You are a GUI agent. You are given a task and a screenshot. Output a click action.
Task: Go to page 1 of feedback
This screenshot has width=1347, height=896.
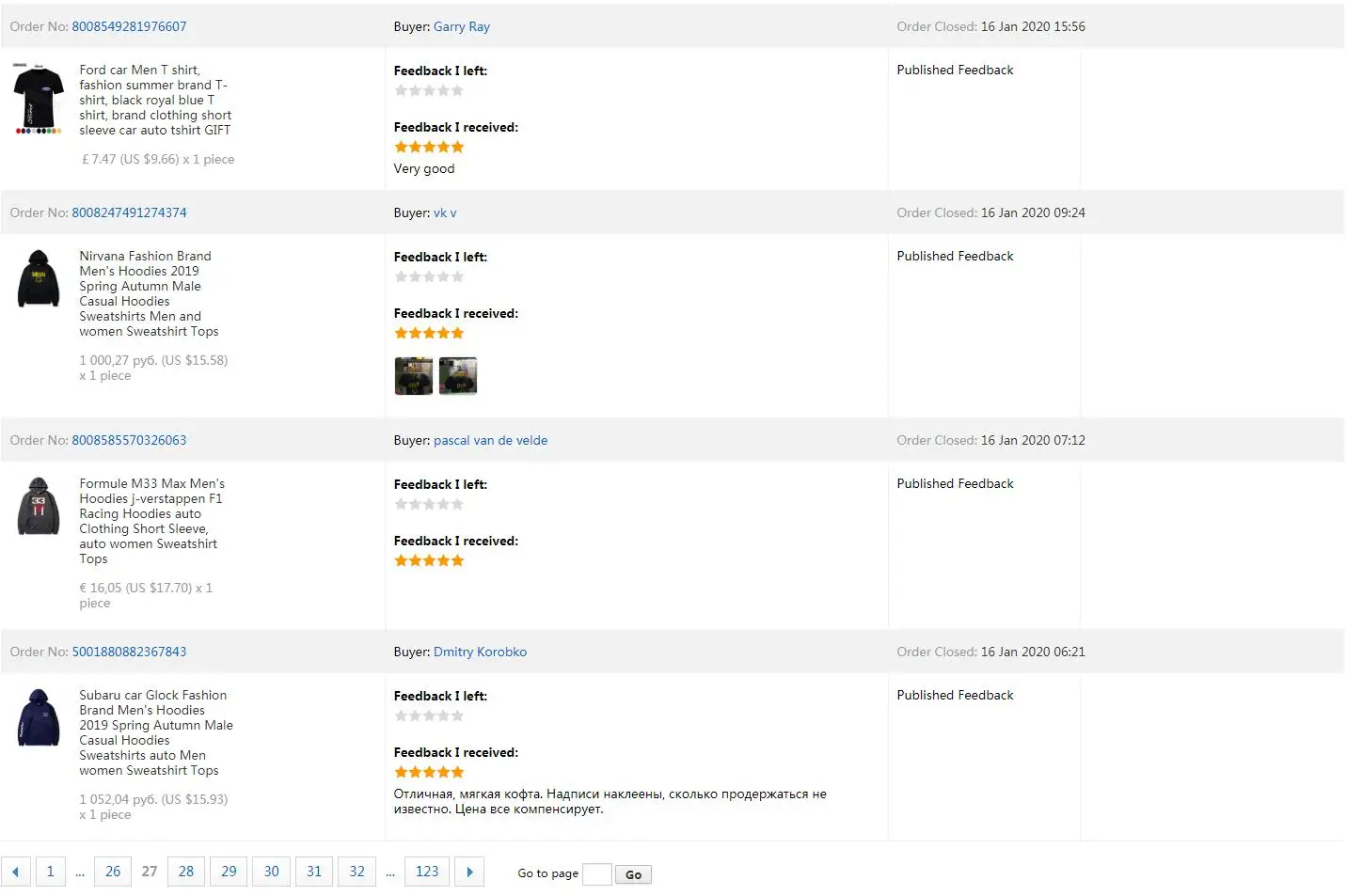50,872
